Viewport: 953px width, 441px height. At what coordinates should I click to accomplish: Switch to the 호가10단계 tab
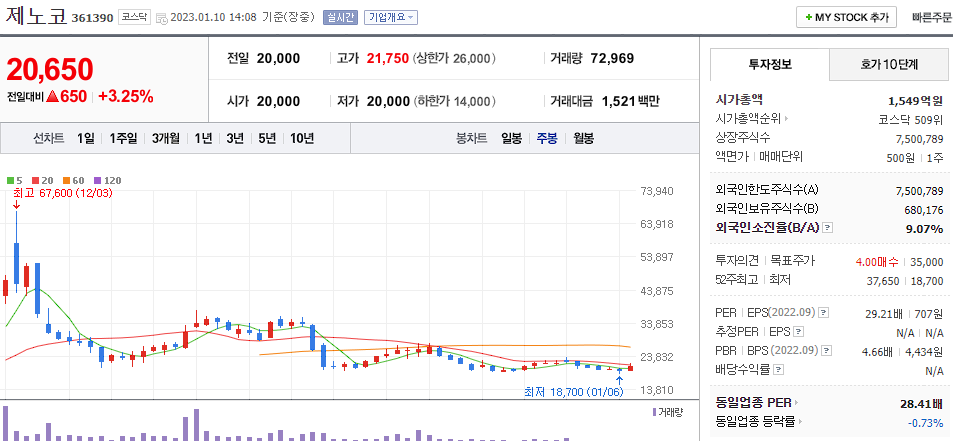pos(889,64)
